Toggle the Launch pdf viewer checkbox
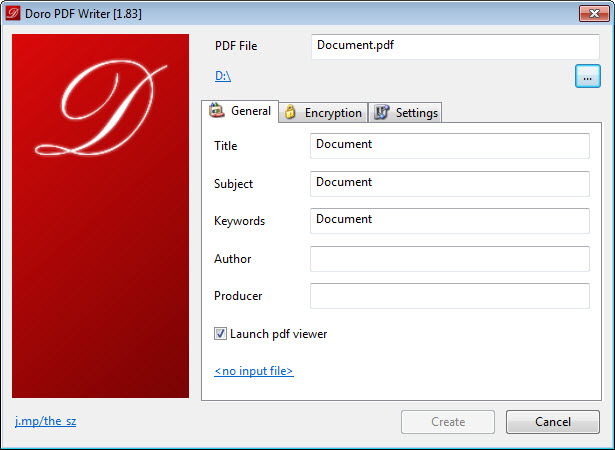 click(x=220, y=334)
